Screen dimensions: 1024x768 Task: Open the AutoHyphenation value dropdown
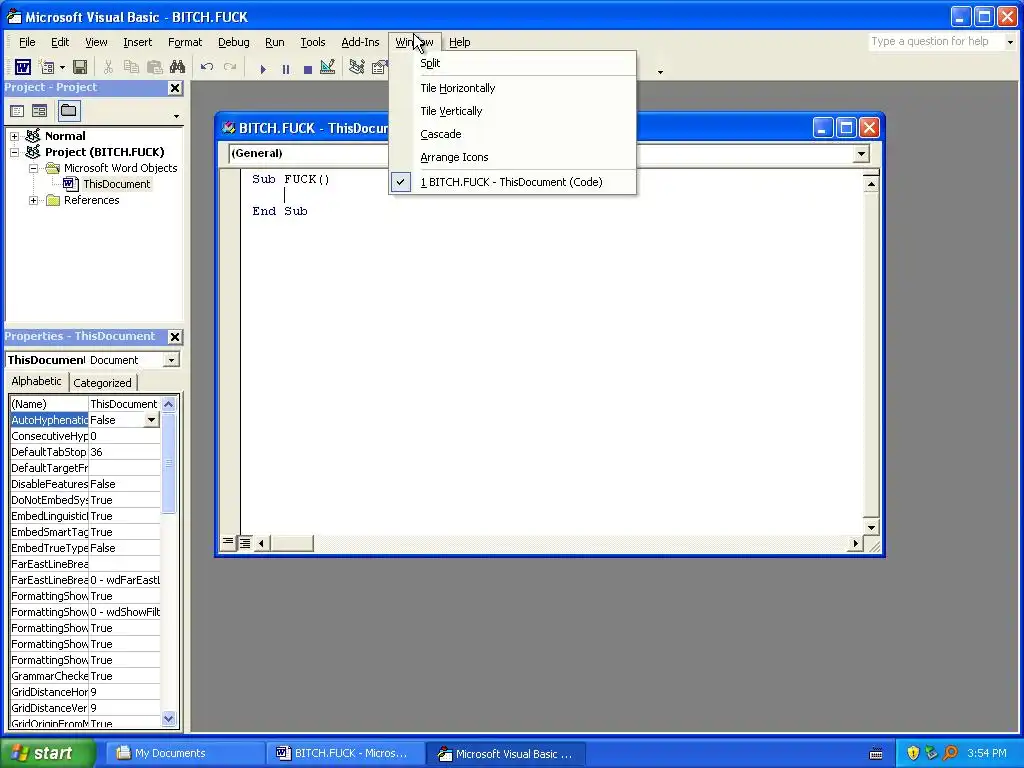click(x=152, y=420)
